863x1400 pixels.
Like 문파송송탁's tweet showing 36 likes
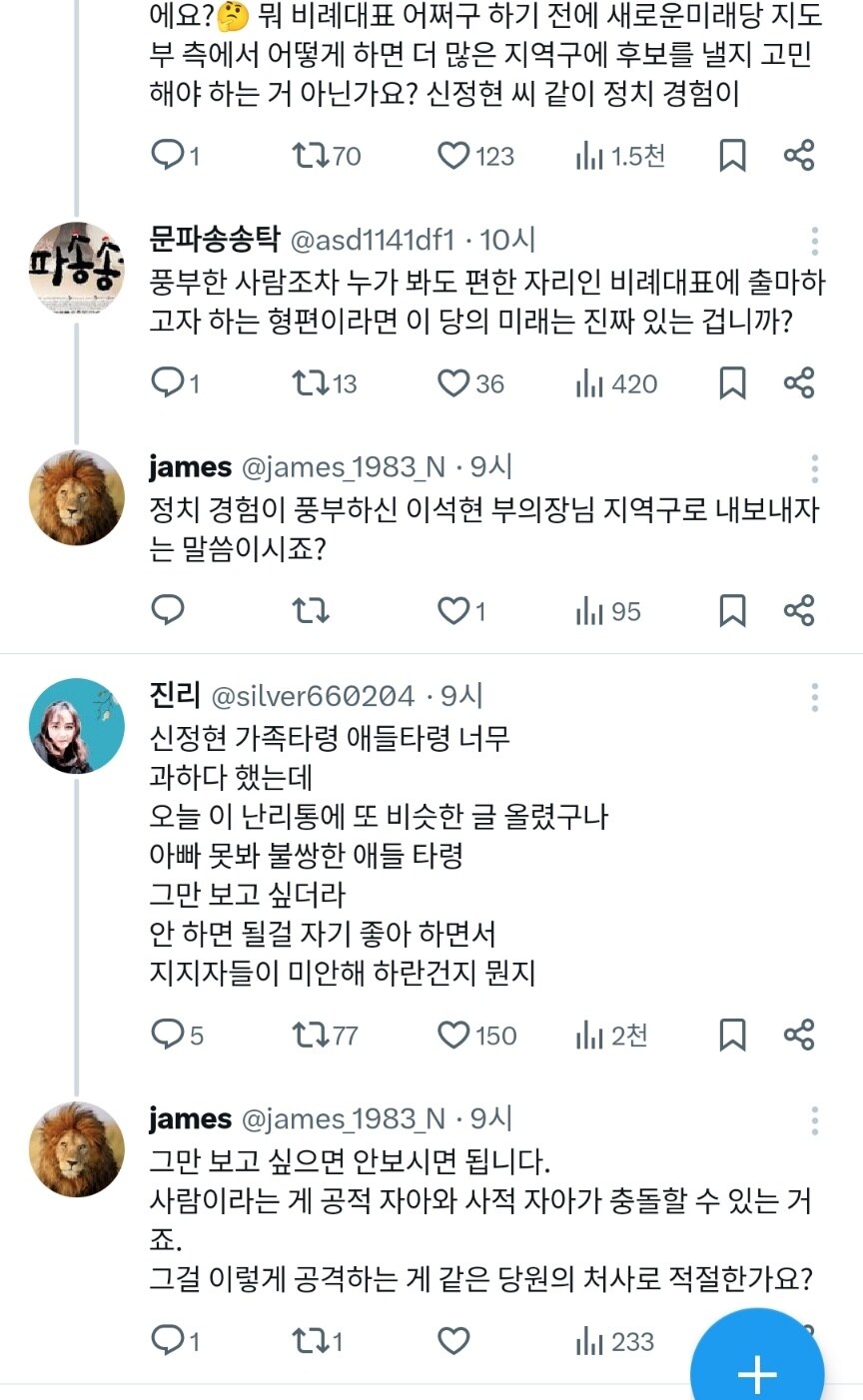click(456, 382)
